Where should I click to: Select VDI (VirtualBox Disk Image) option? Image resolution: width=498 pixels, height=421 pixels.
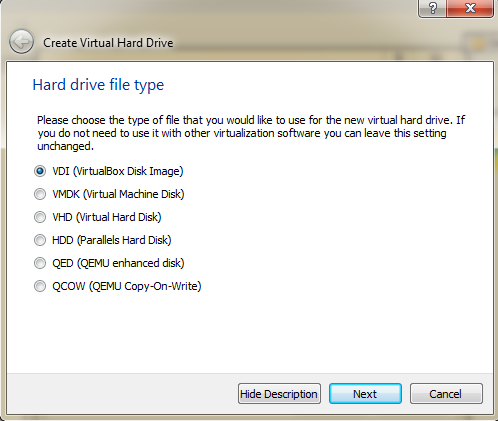coord(109,171)
